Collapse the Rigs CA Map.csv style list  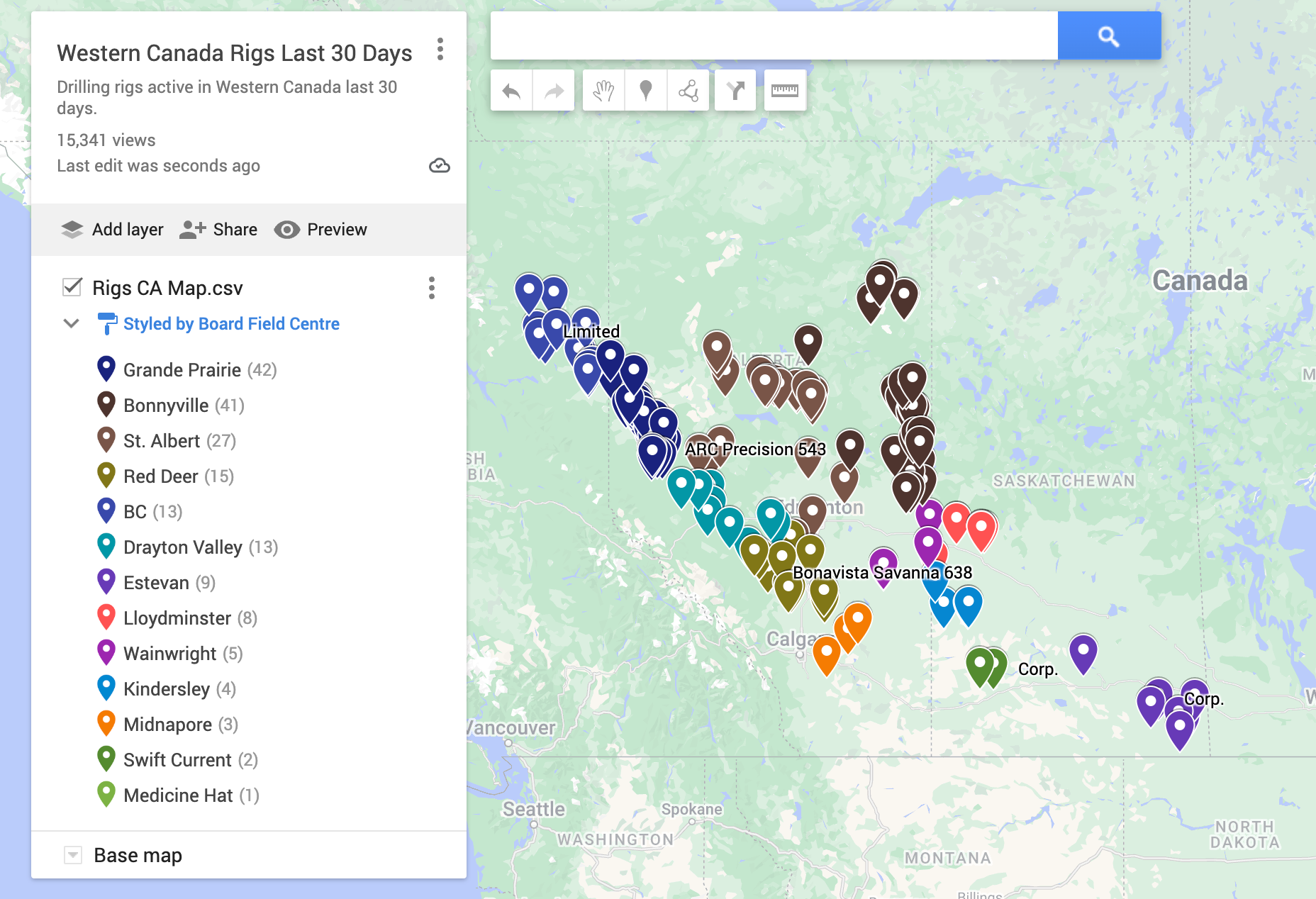point(71,323)
